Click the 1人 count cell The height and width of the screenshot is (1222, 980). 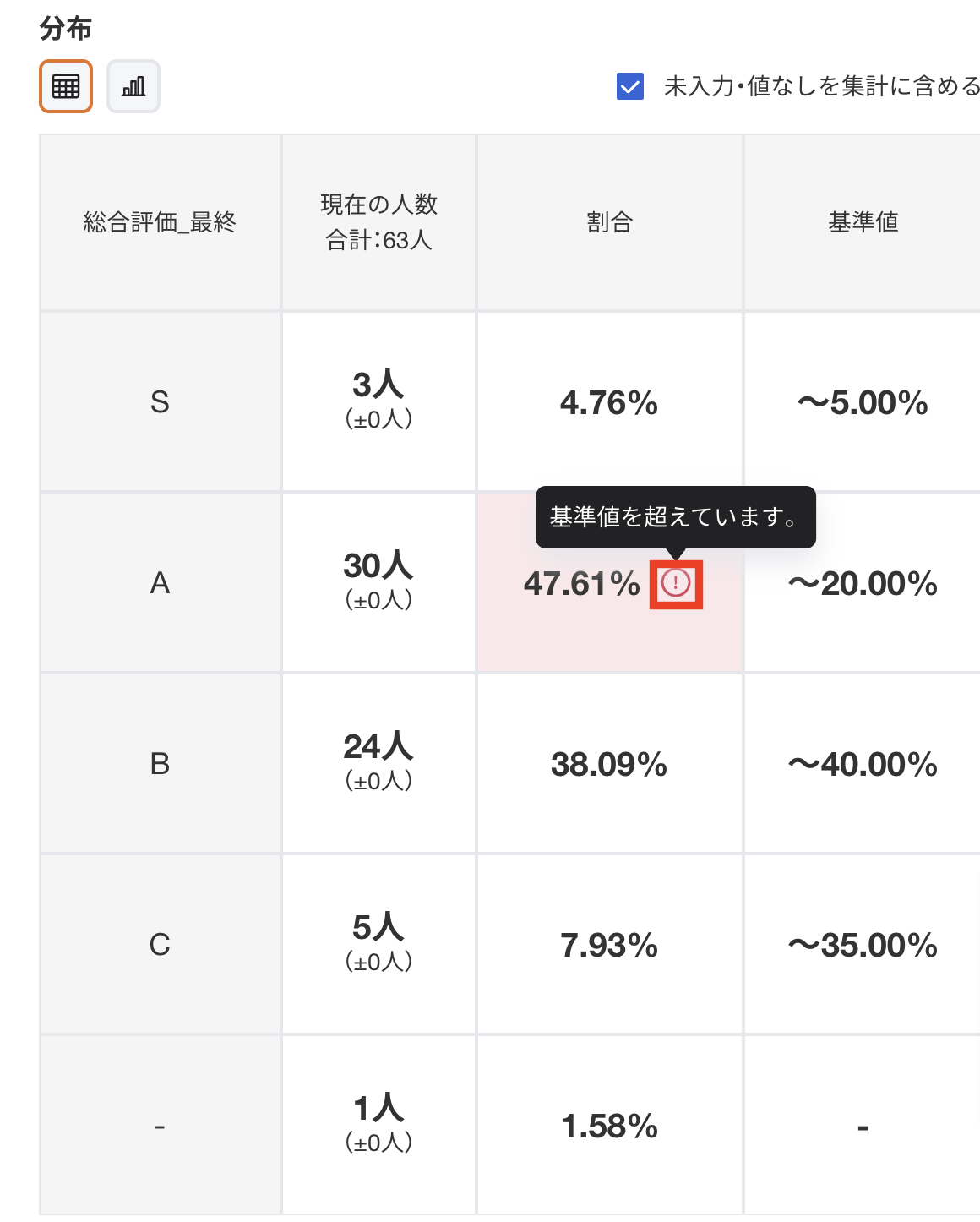pyautogui.click(x=378, y=1109)
